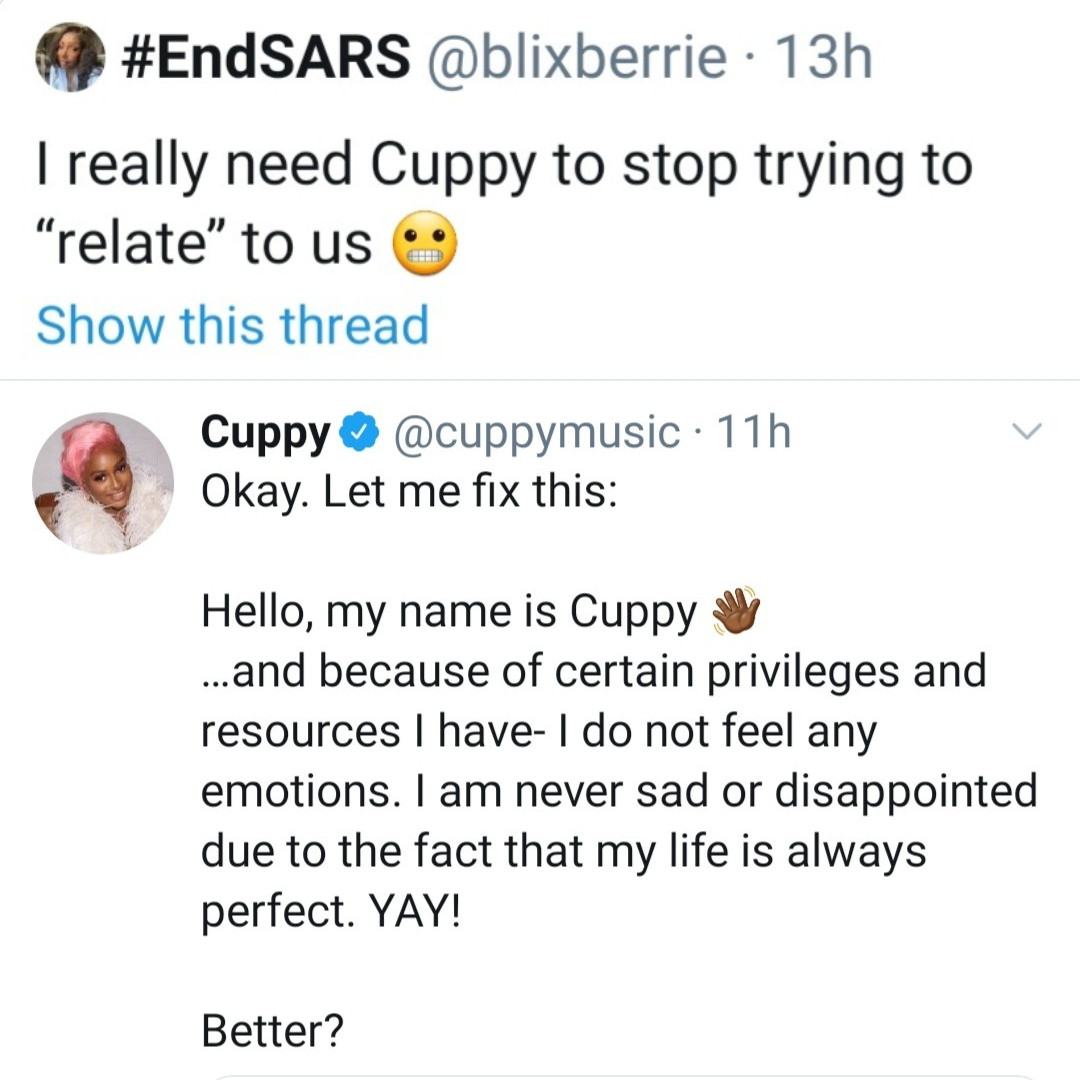Expand the chevron menu on Cuppy's tweet
Image resolution: width=1080 pixels, height=1080 pixels.
point(1027,432)
